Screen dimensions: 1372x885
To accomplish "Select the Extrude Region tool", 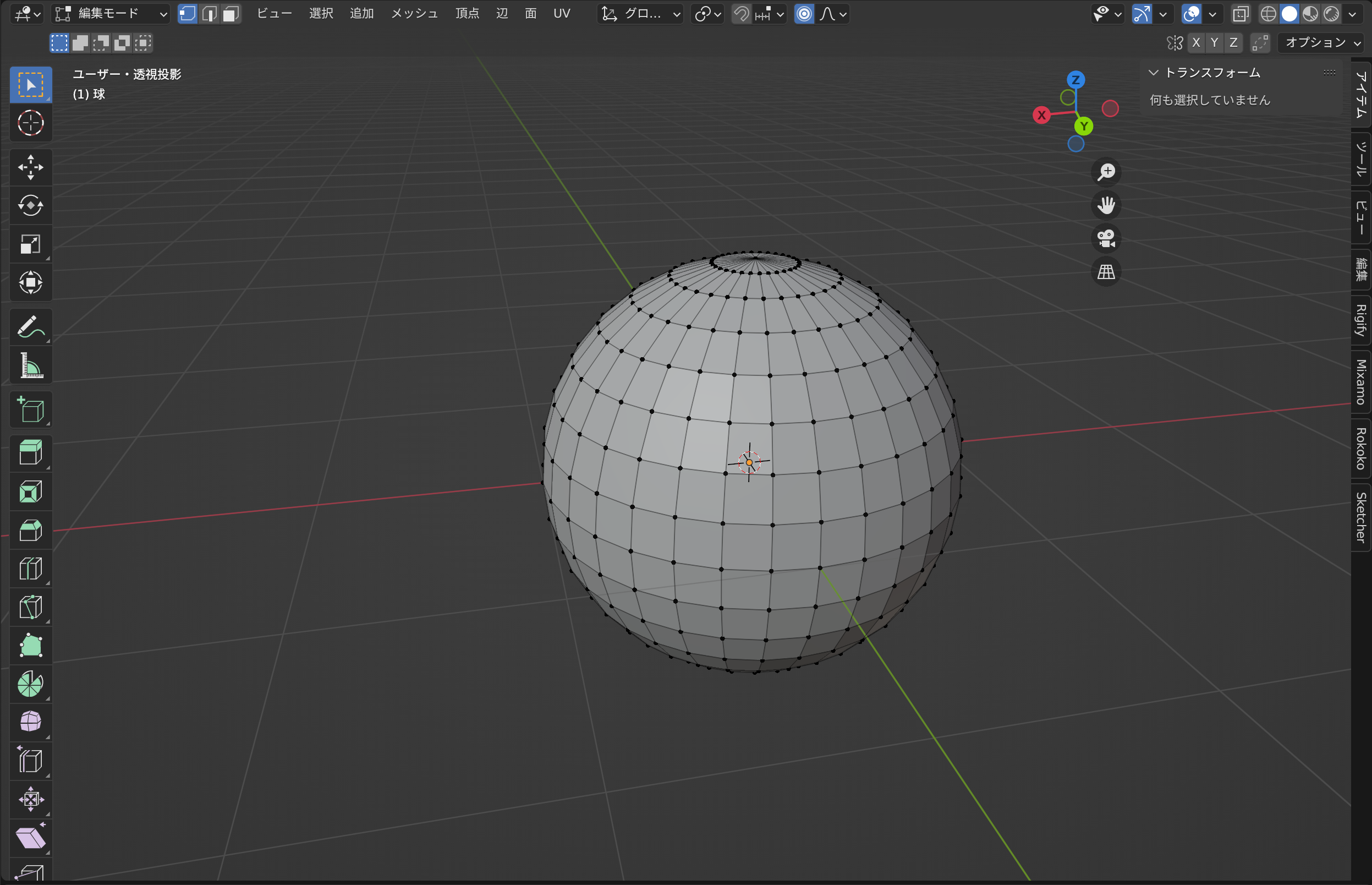I will coord(31,454).
